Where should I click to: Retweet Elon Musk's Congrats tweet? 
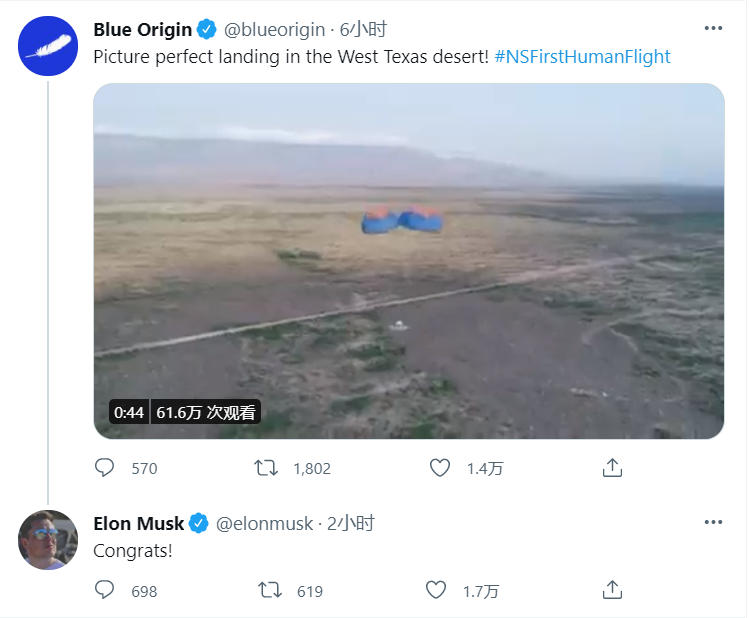point(270,590)
